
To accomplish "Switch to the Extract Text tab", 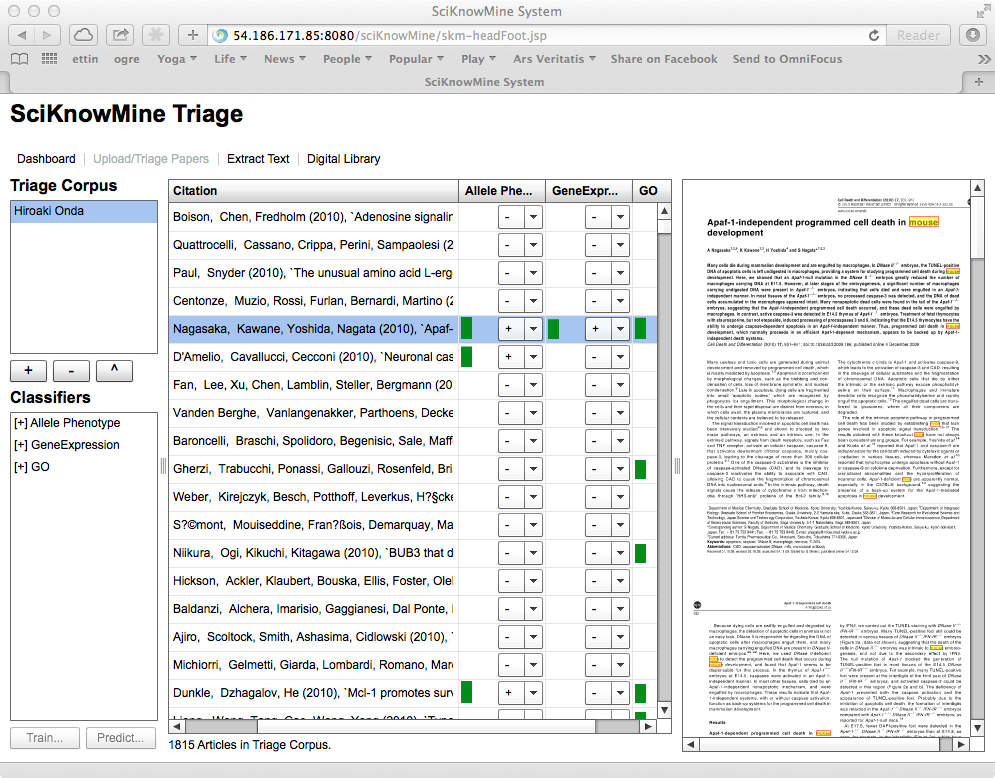I will (x=258, y=159).
